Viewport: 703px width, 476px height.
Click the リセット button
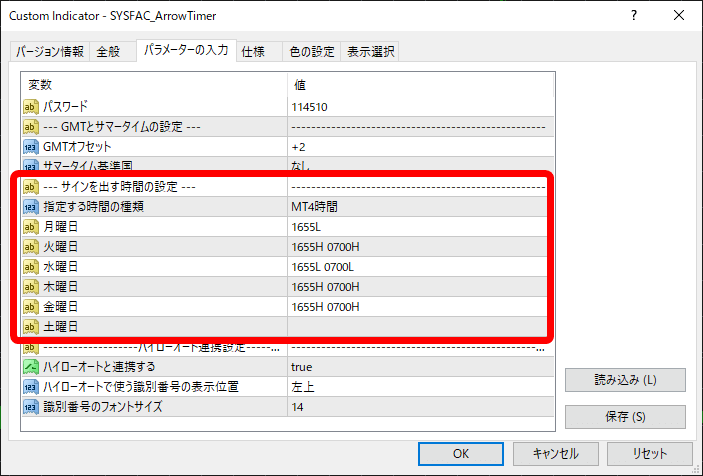[x=650, y=454]
